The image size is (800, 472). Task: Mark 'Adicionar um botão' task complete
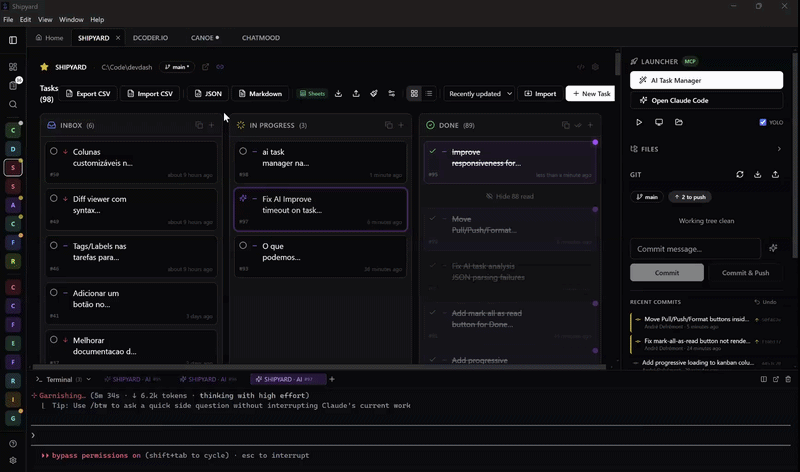tap(54, 292)
